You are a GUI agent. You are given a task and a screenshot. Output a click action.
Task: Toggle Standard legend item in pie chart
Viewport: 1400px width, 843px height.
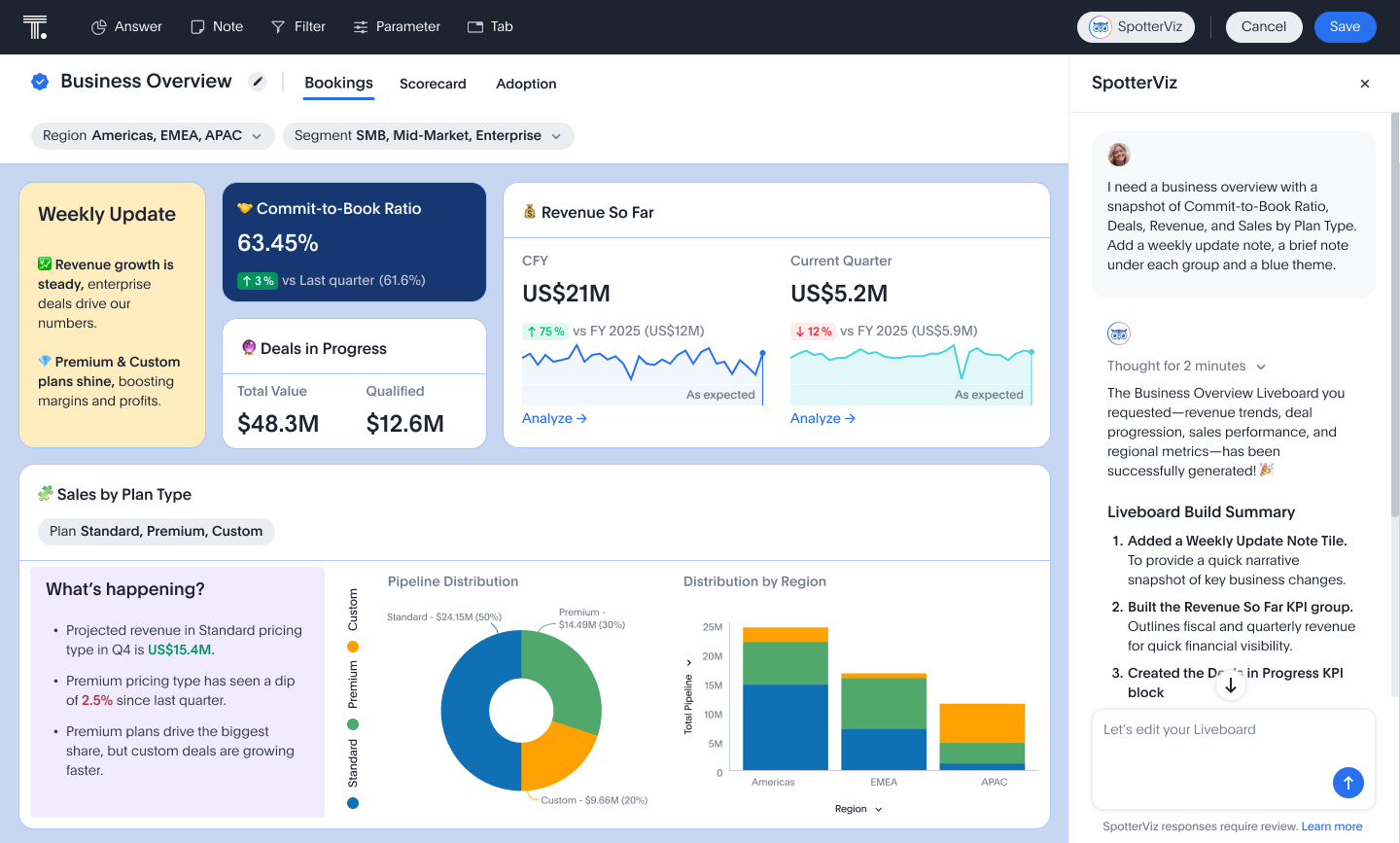[353, 802]
